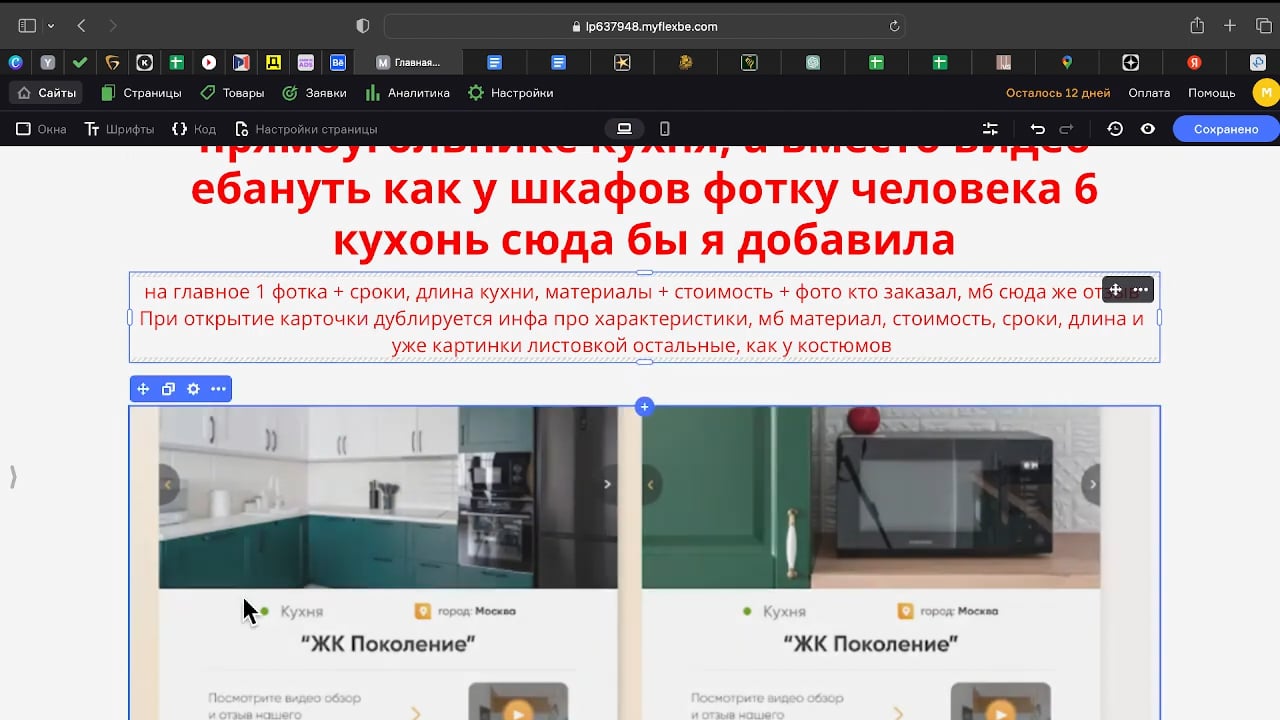1280x720 pixels.
Task: Click the move block handle icon
Action: (x=143, y=389)
